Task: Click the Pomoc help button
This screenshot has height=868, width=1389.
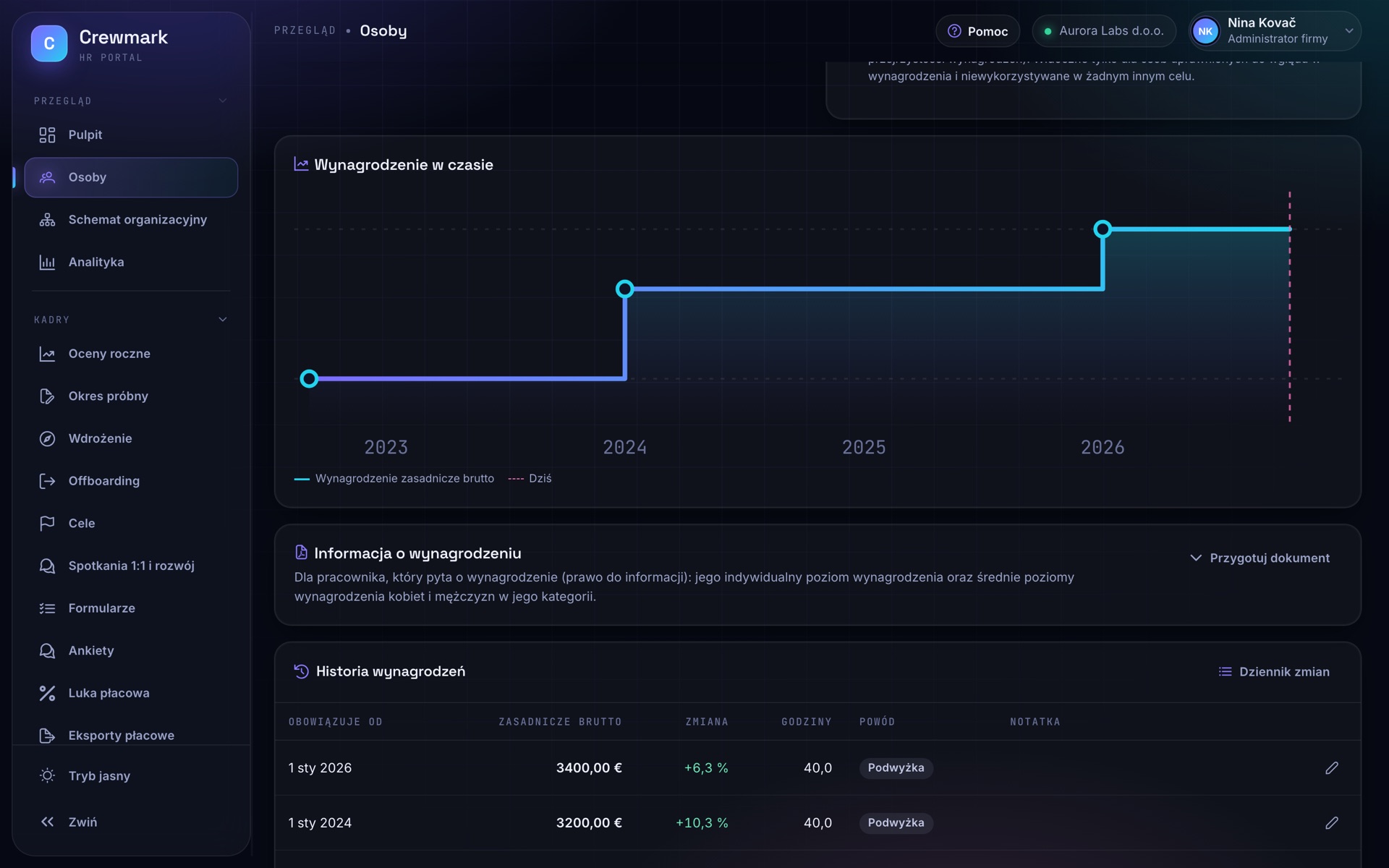Action: 977,31
